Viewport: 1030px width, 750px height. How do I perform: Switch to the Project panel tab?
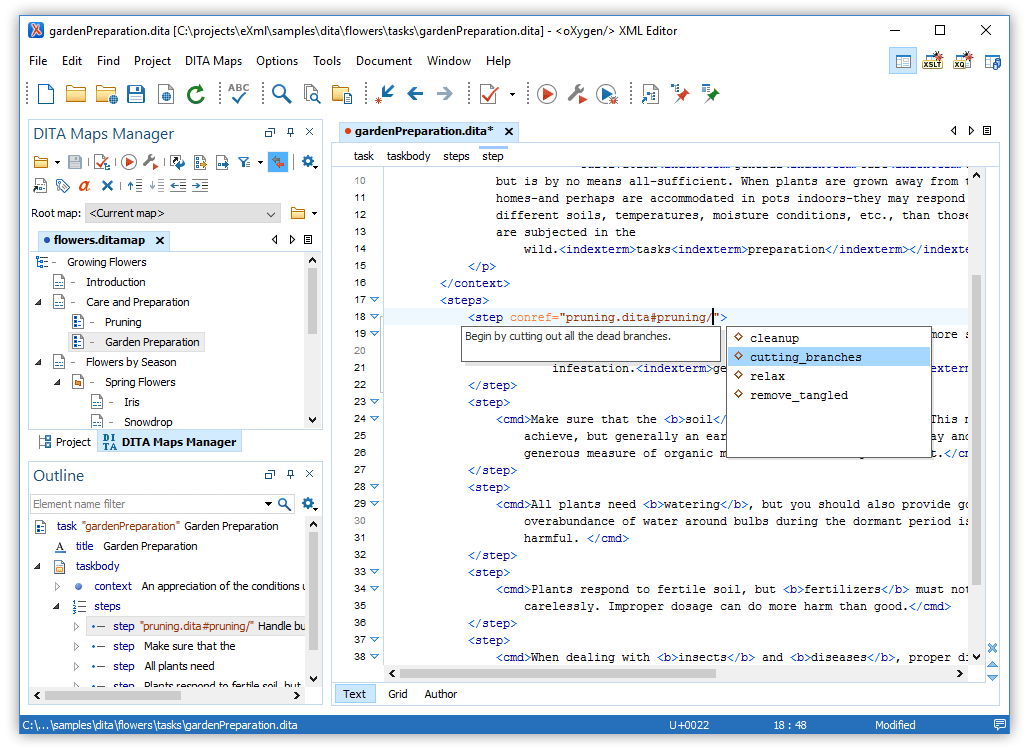[x=65, y=442]
